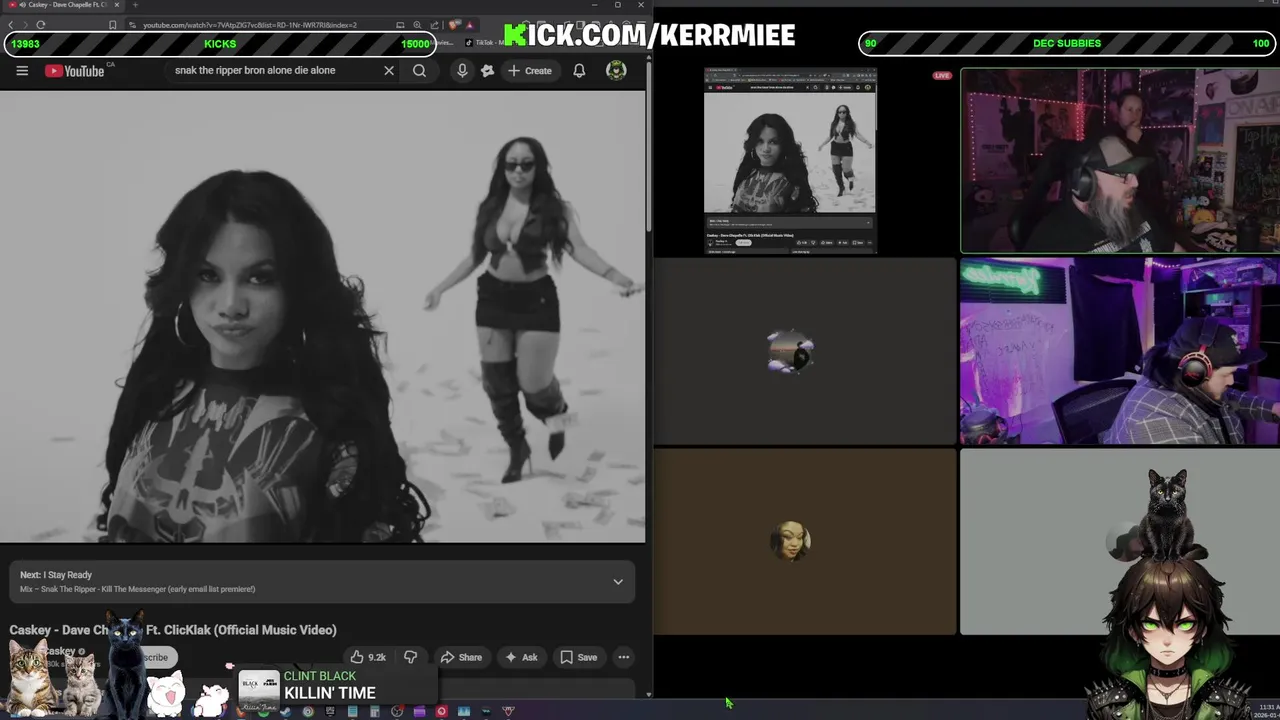Go forward in the browser
Image resolution: width=1280 pixels, height=720 pixels.
tap(26, 25)
